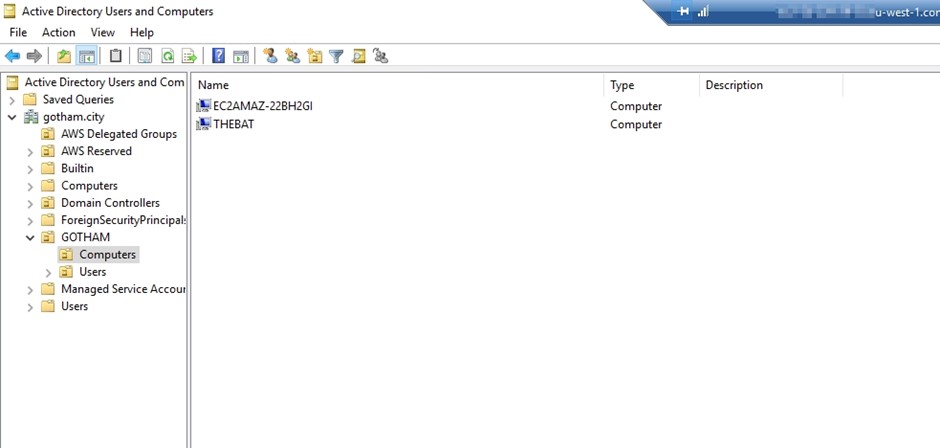
Task: Select the gotham.city domain in tree
Action: [73, 117]
